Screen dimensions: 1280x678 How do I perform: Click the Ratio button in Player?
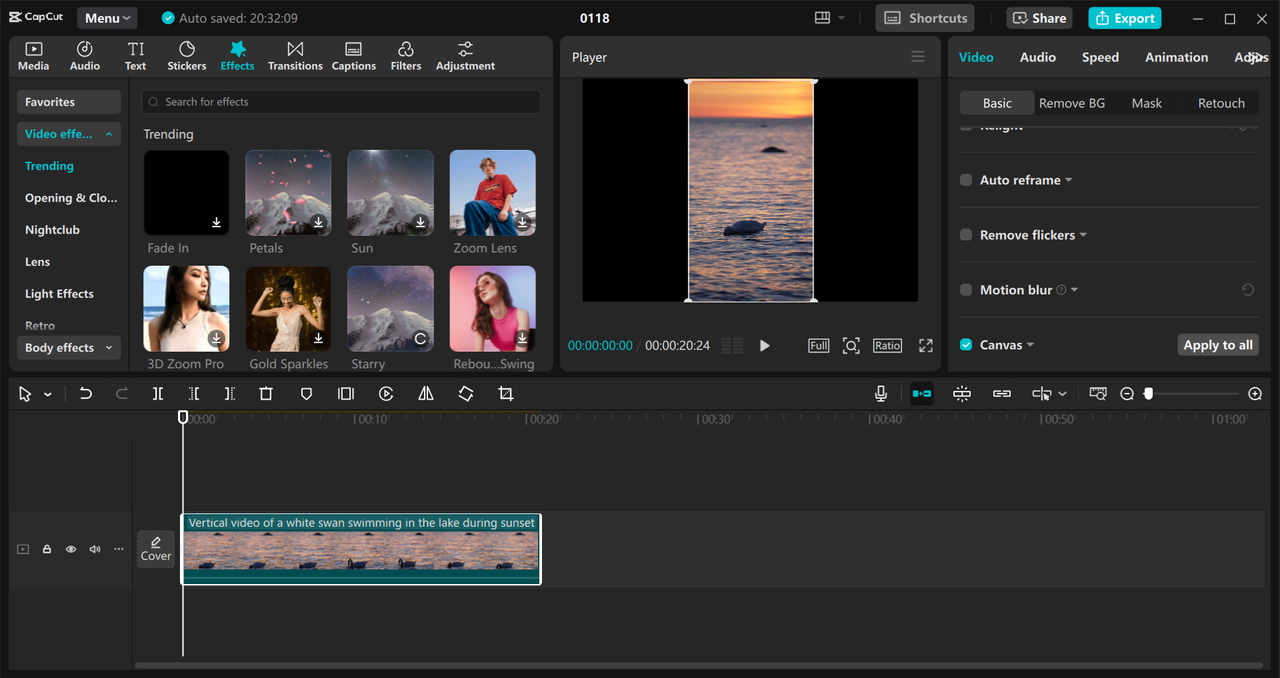point(887,345)
